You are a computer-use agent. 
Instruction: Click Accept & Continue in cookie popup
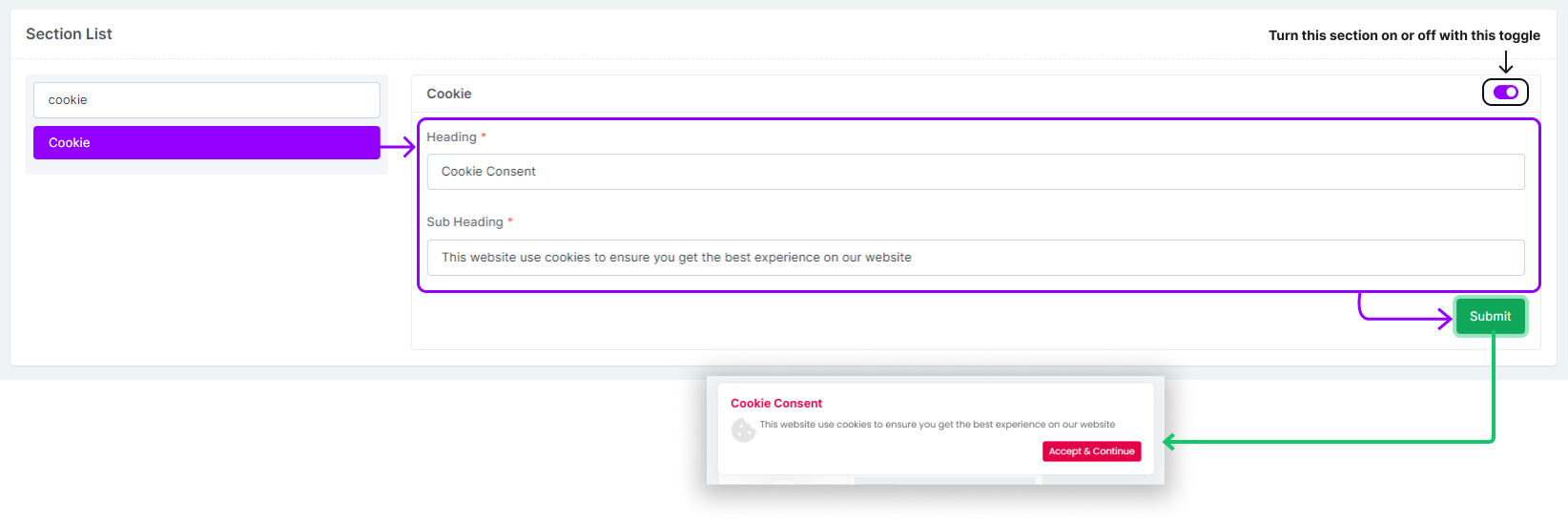pos(1091,451)
